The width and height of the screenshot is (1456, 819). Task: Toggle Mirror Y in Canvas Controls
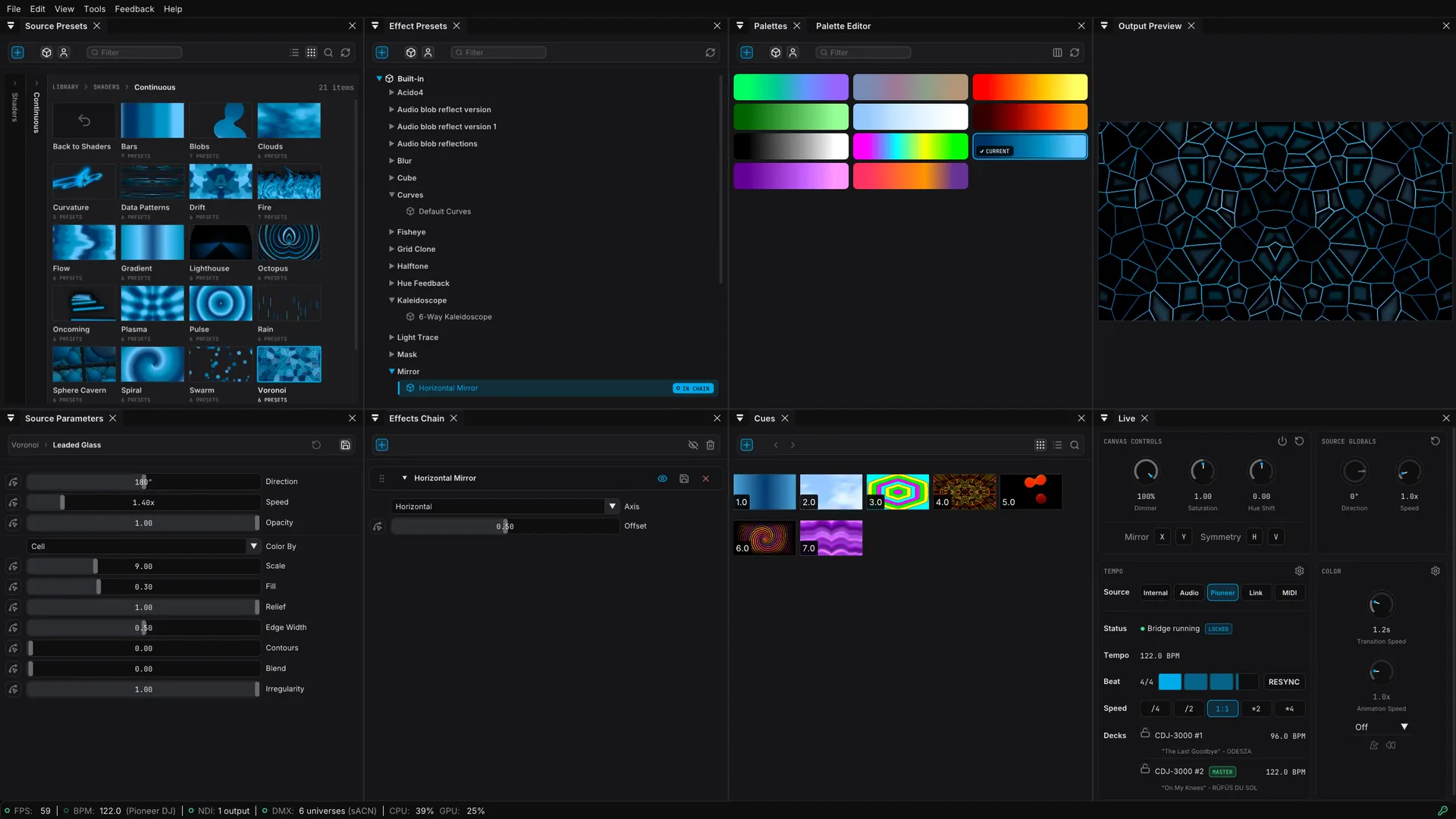pos(1184,537)
